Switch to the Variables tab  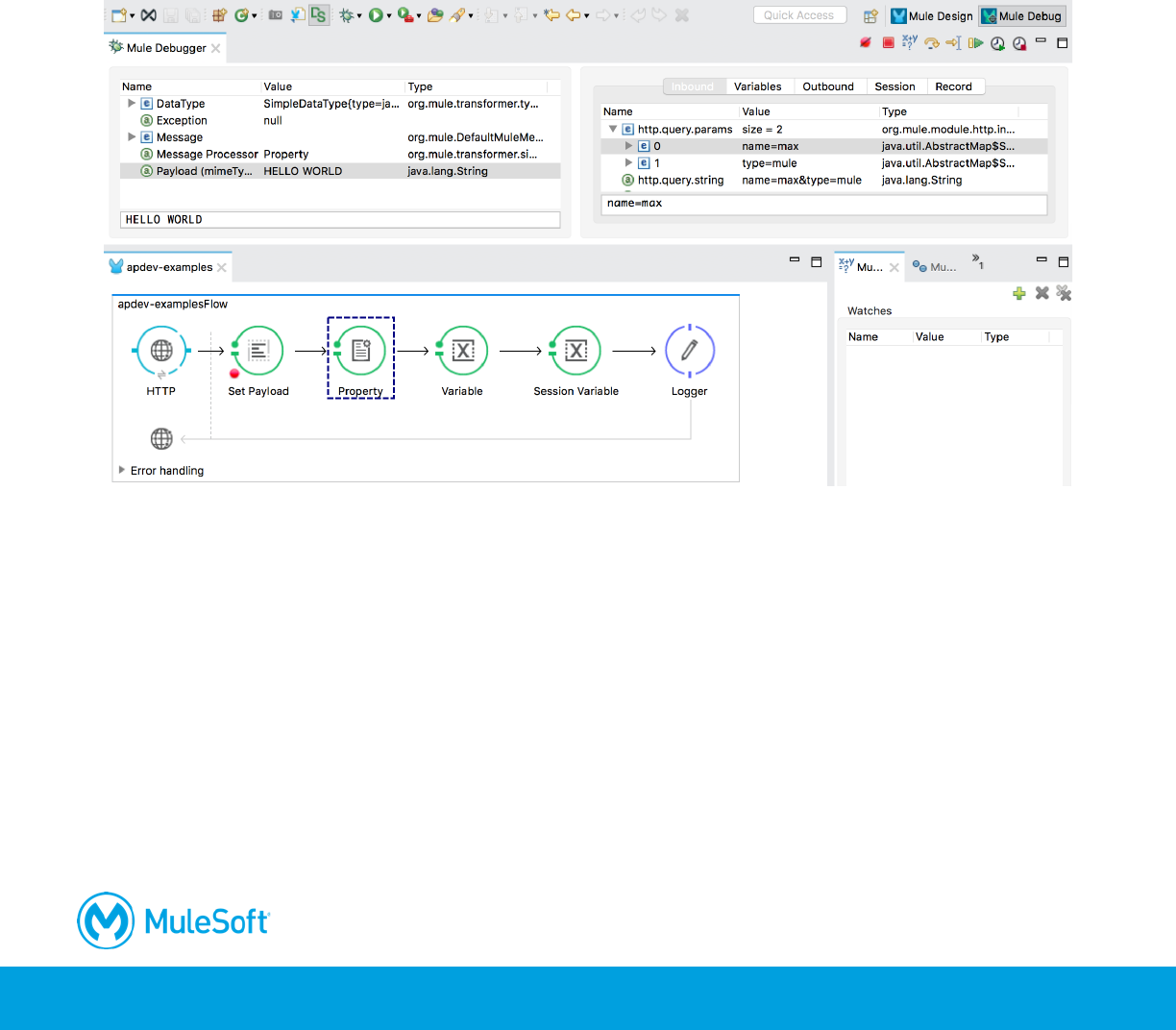coord(758,86)
